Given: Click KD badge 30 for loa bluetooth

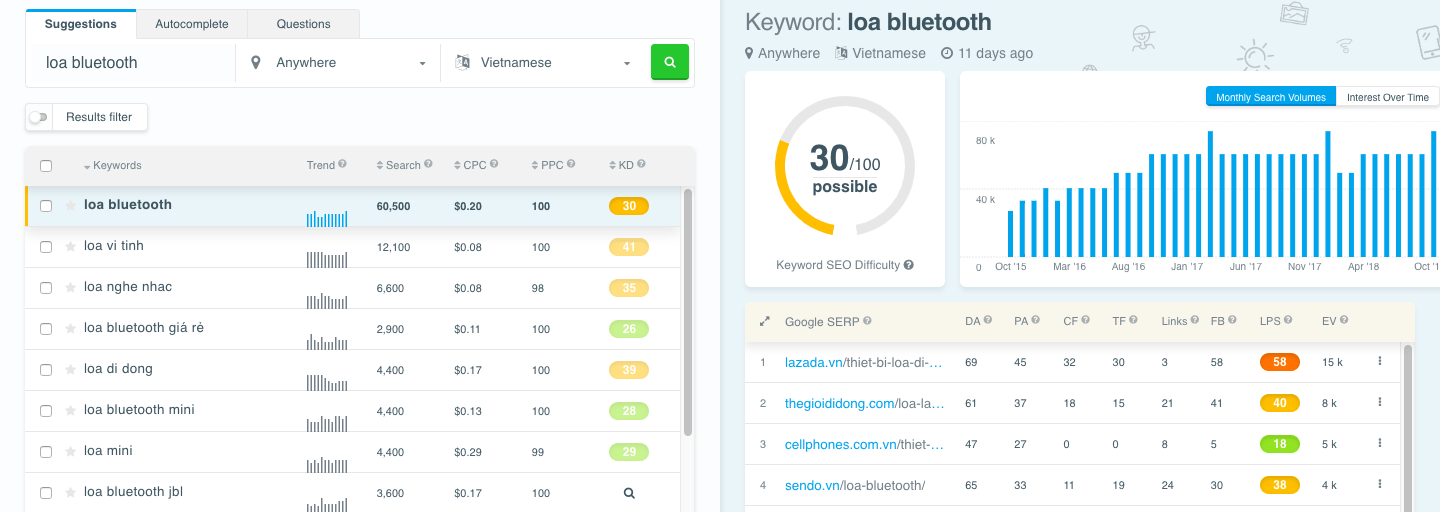Looking at the screenshot, I should (x=629, y=206).
